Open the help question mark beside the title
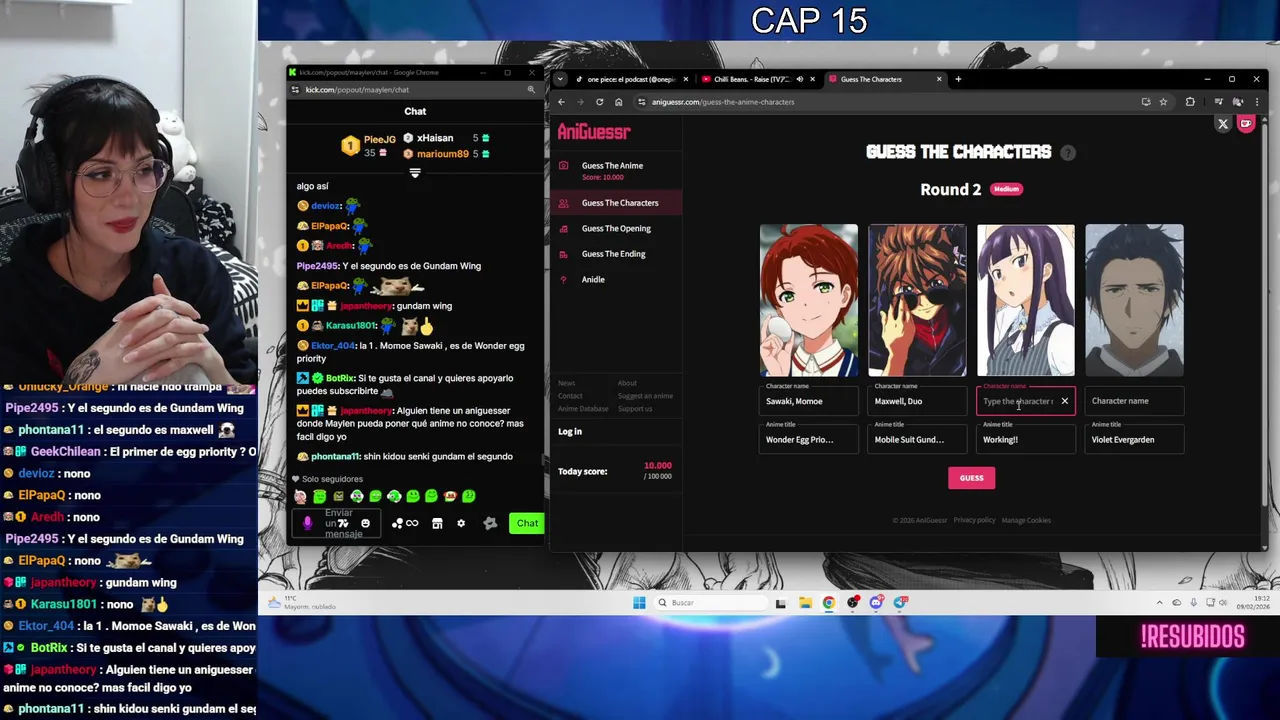Screen dimensions: 1280x720 coord(1068,153)
